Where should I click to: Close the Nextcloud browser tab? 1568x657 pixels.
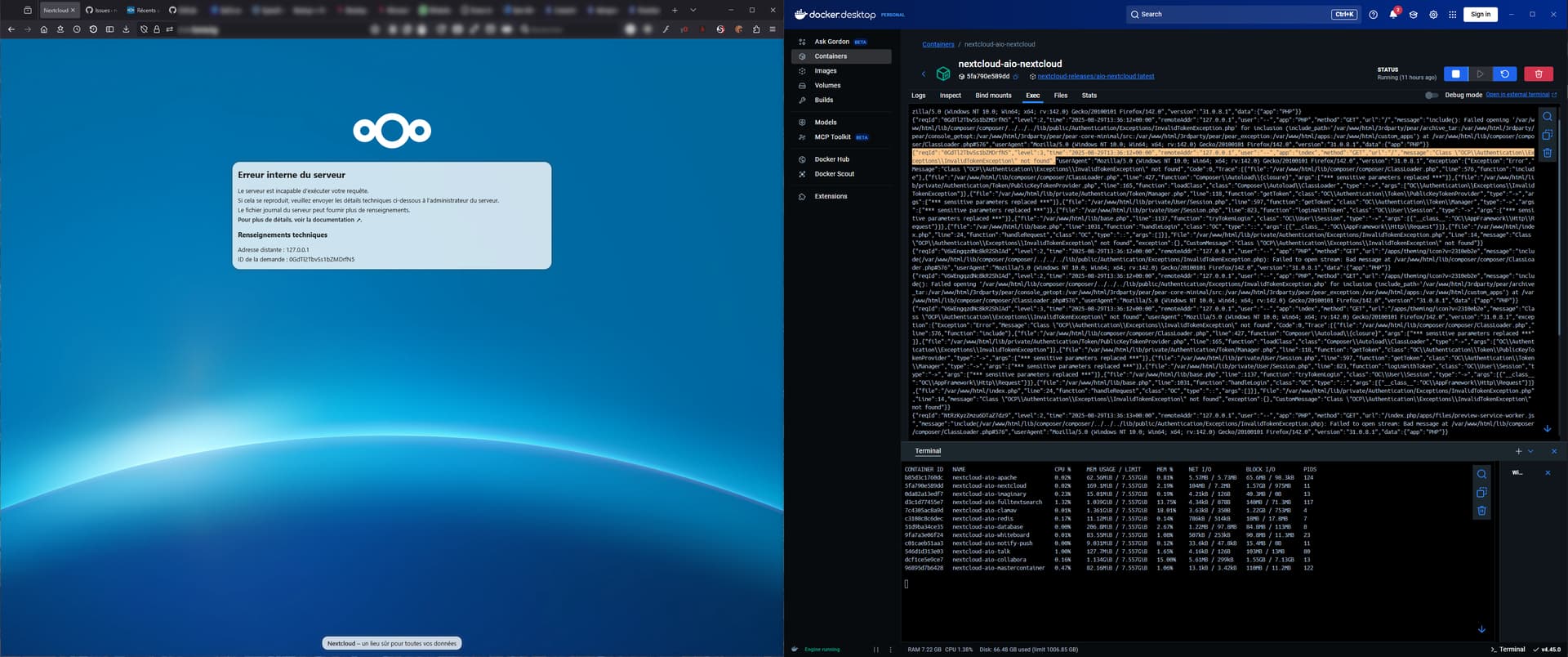tap(73, 11)
